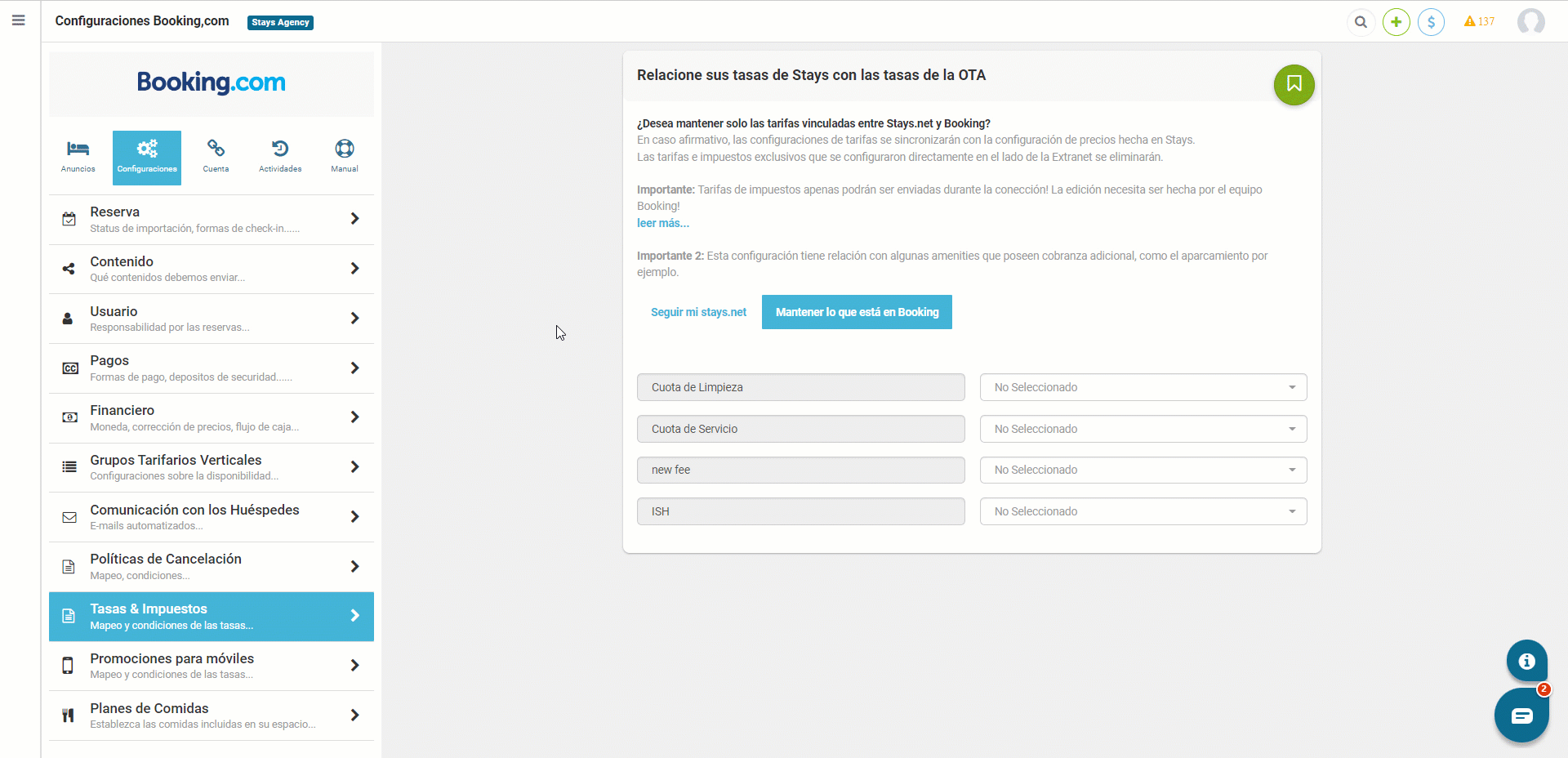The height and width of the screenshot is (758, 1568).
Task: Expand the Usuario section chevron
Action: click(x=354, y=319)
